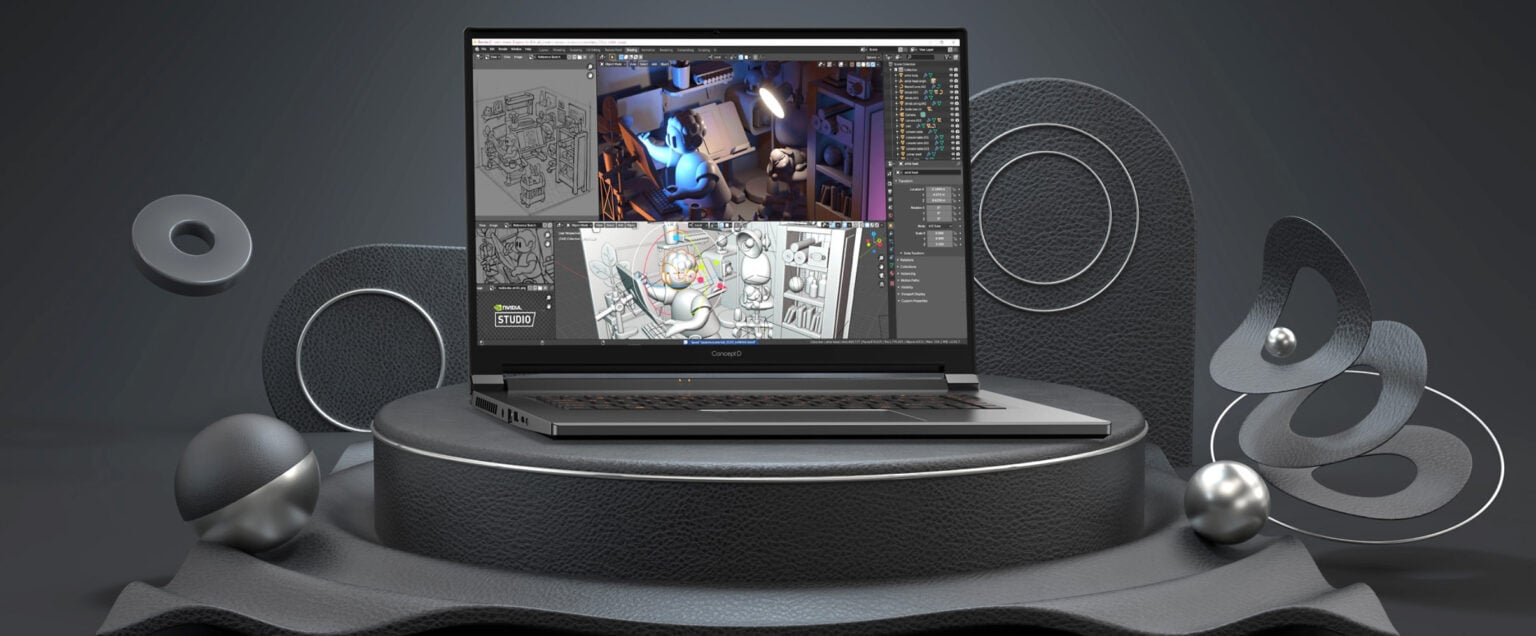Disable render visibility camera toggle in Outliner
This screenshot has height=636, width=1536.
pyautogui.click(x=956, y=73)
